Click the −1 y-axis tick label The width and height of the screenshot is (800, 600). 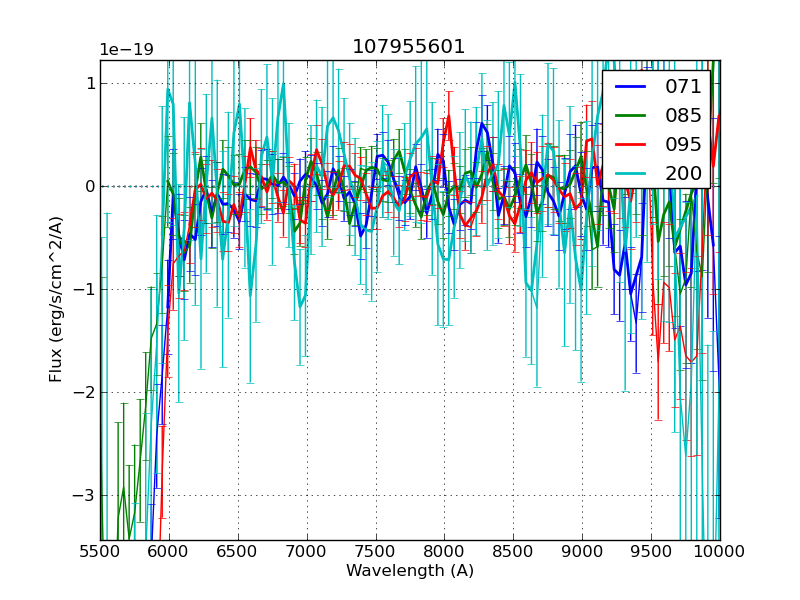pos(84,289)
